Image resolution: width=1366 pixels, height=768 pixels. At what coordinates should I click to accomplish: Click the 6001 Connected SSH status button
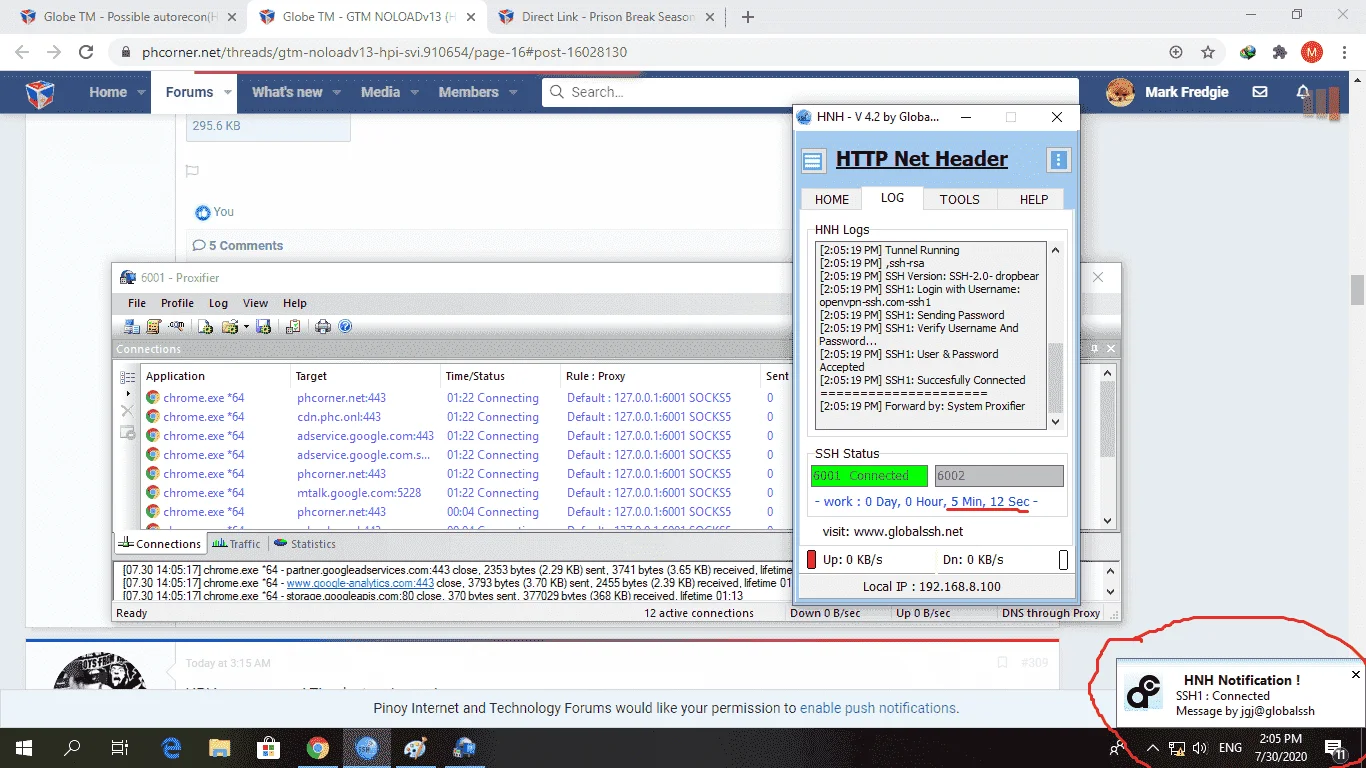(x=869, y=476)
